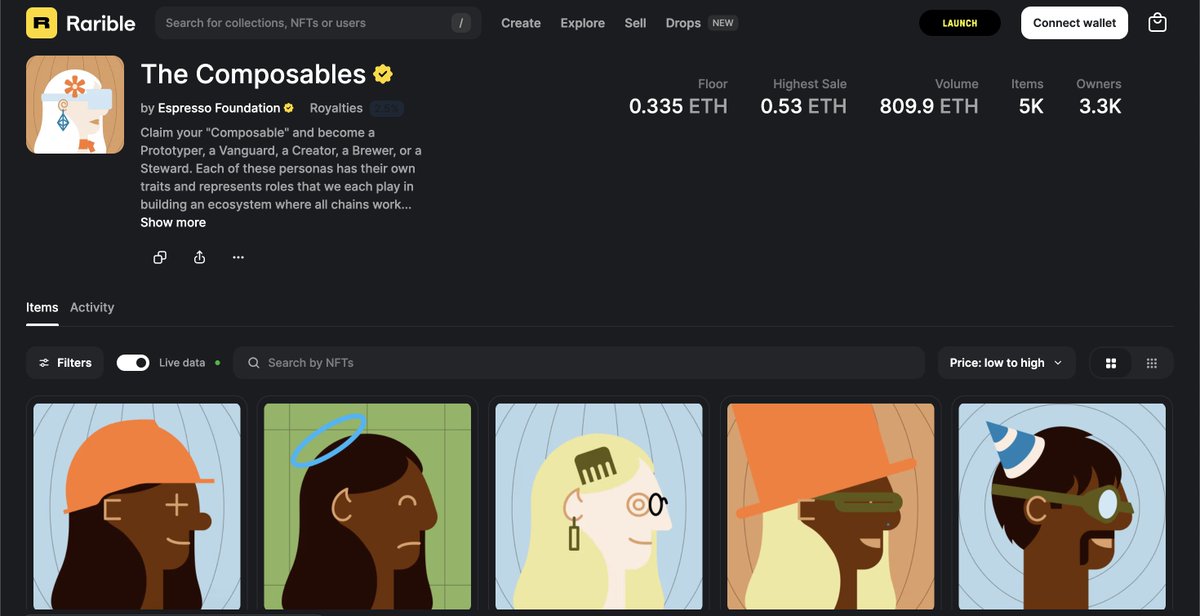Screen dimensions: 1200x616
Task: Open the NFT with blue halo
Action: [x=367, y=508]
